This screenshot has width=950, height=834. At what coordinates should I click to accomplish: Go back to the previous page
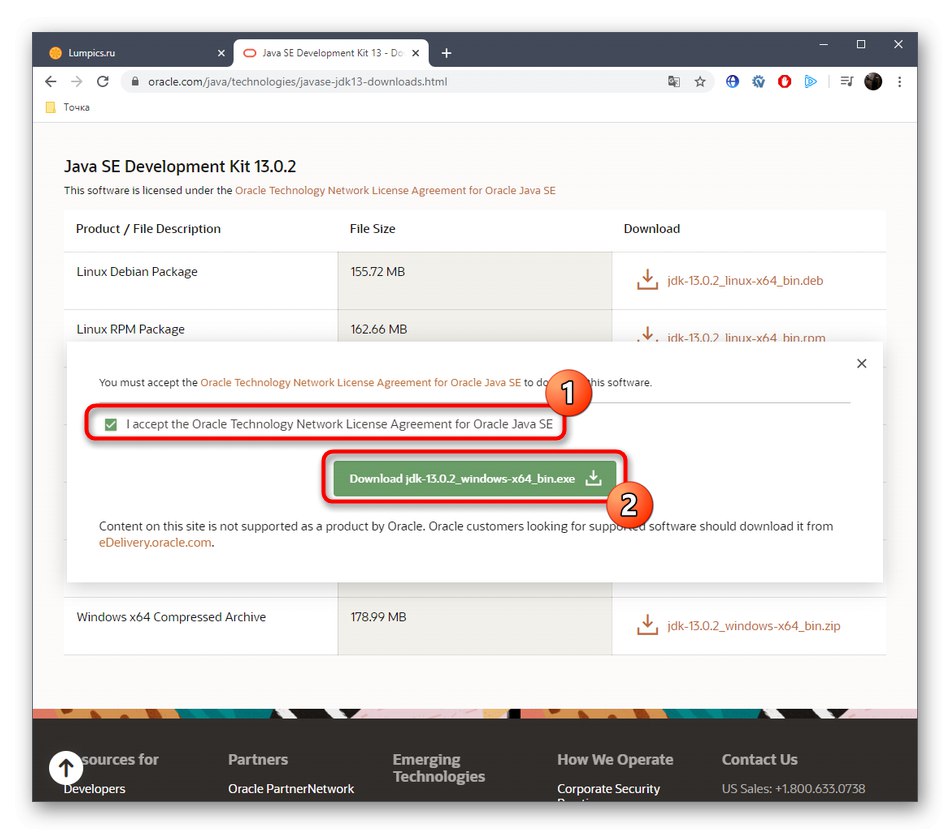click(x=51, y=82)
